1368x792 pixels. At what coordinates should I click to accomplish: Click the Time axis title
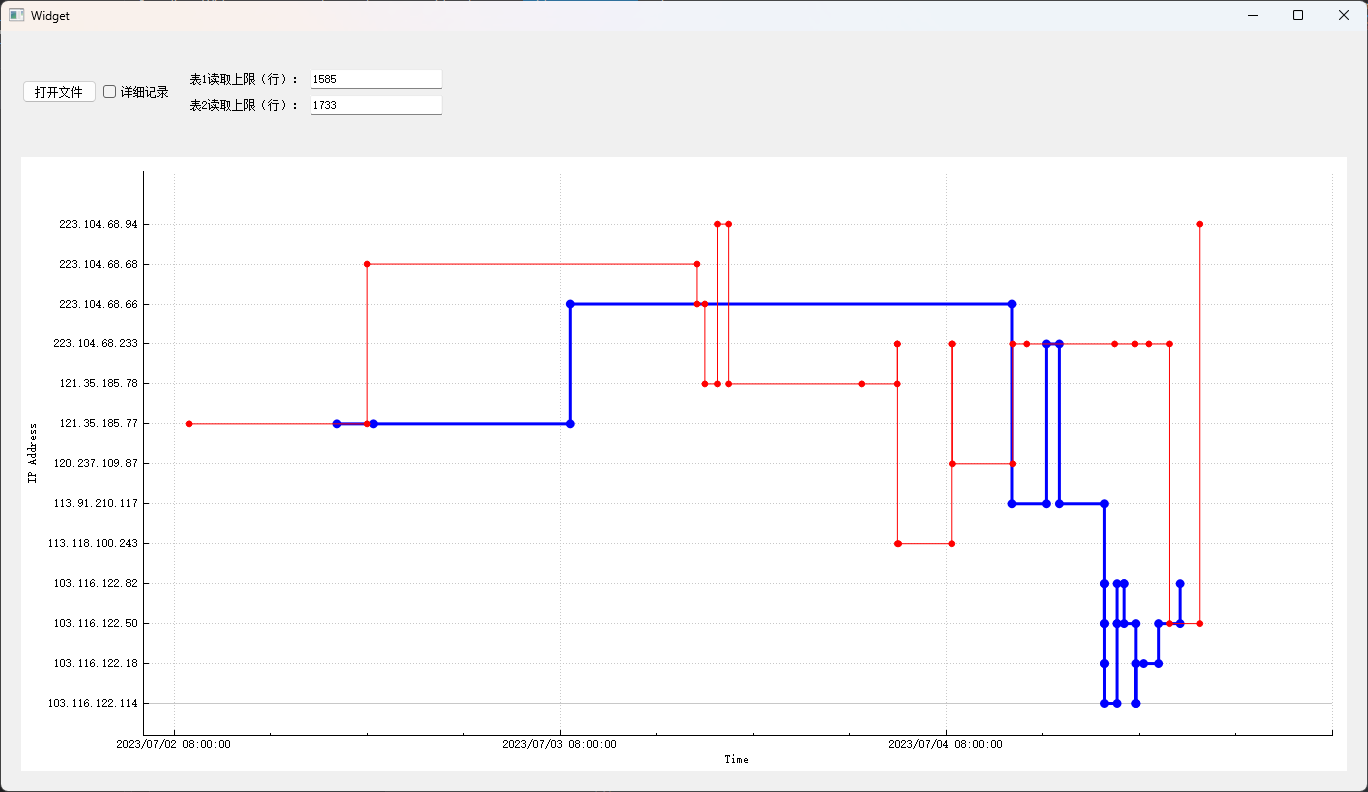pos(737,760)
